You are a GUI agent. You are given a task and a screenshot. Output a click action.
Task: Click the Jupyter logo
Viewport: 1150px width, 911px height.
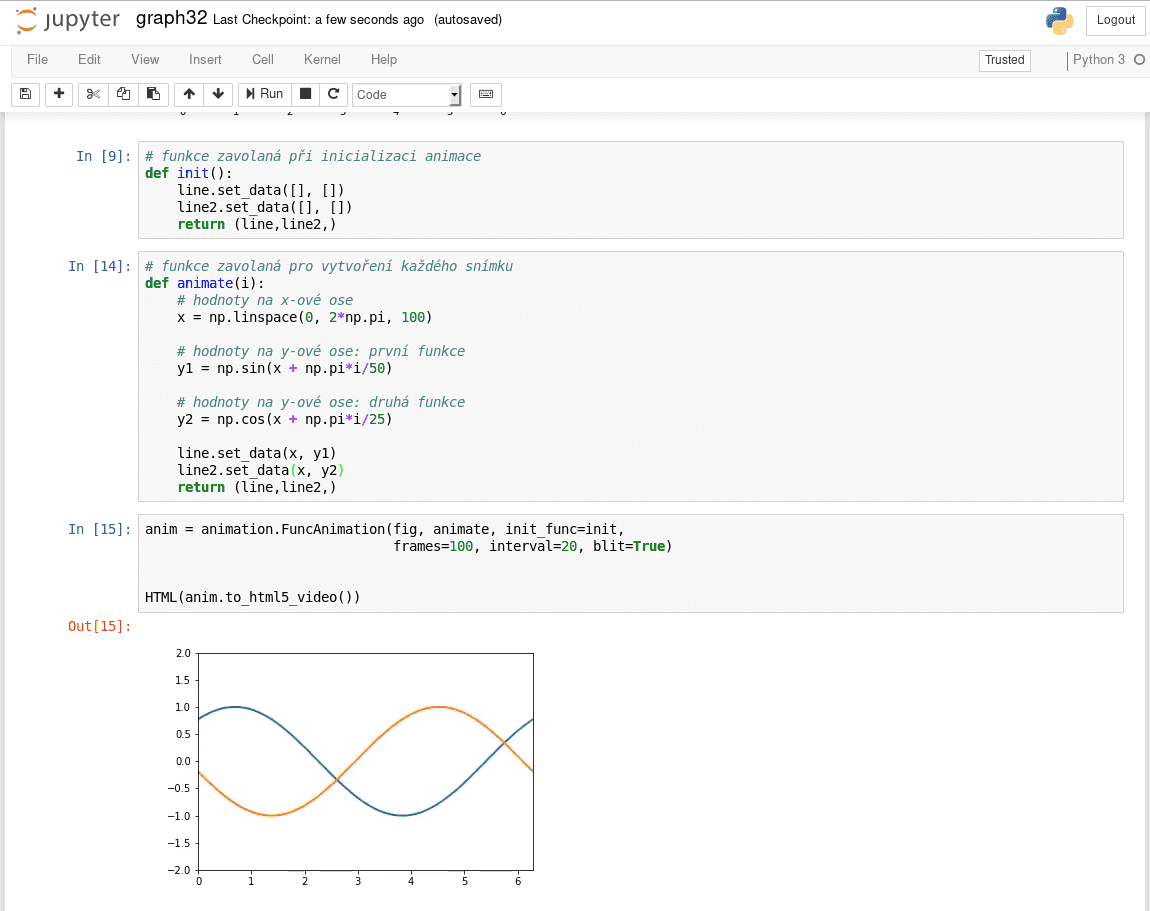coord(68,20)
